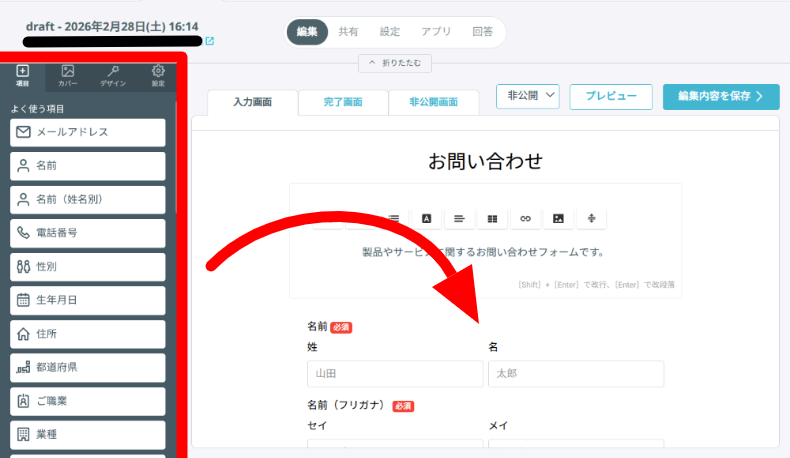Screen dimensions: 790x458
Task: Click the お問い合わせ form title
Action: [486, 162]
